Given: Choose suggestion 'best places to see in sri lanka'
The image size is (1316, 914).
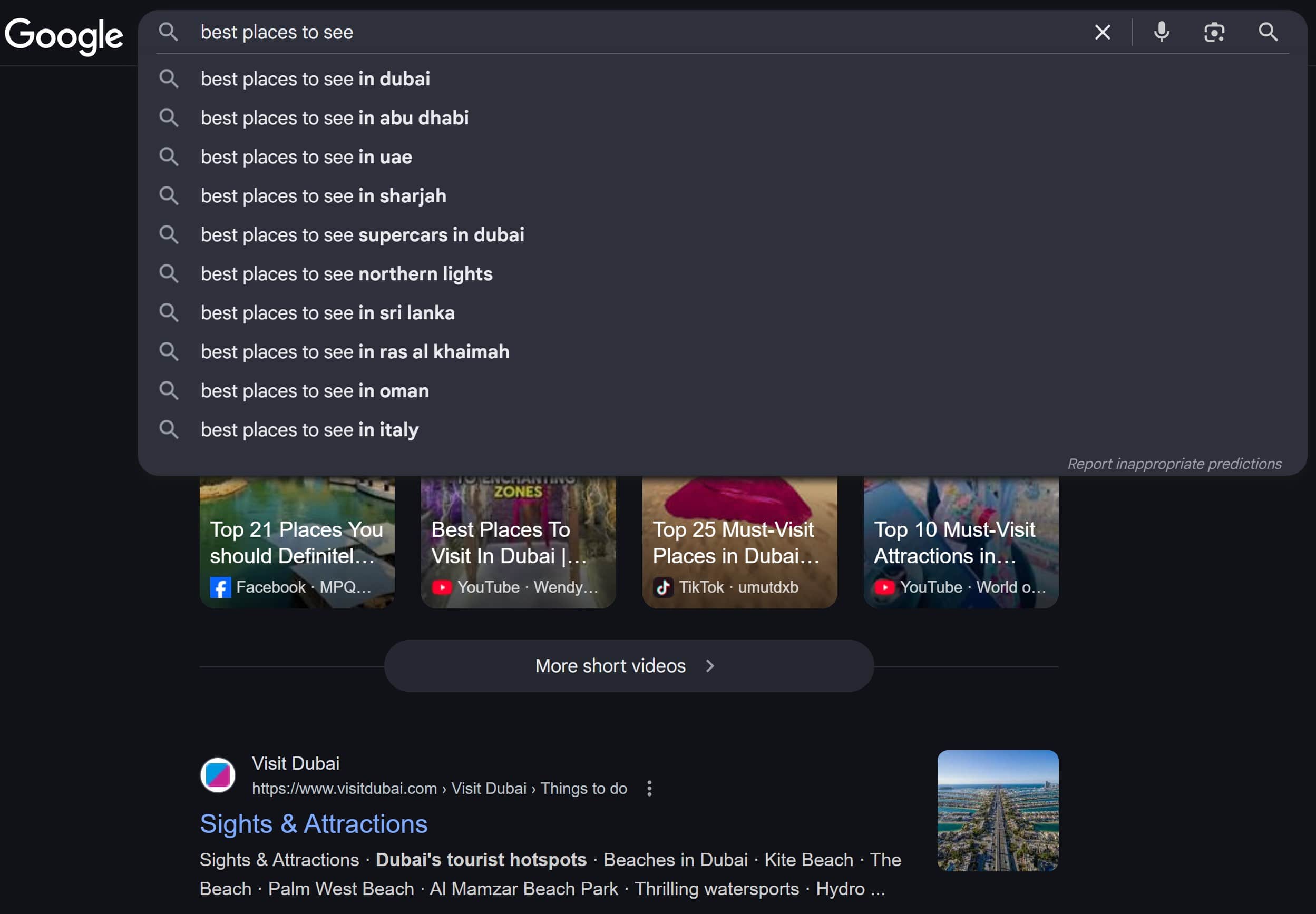Looking at the screenshot, I should coord(722,312).
